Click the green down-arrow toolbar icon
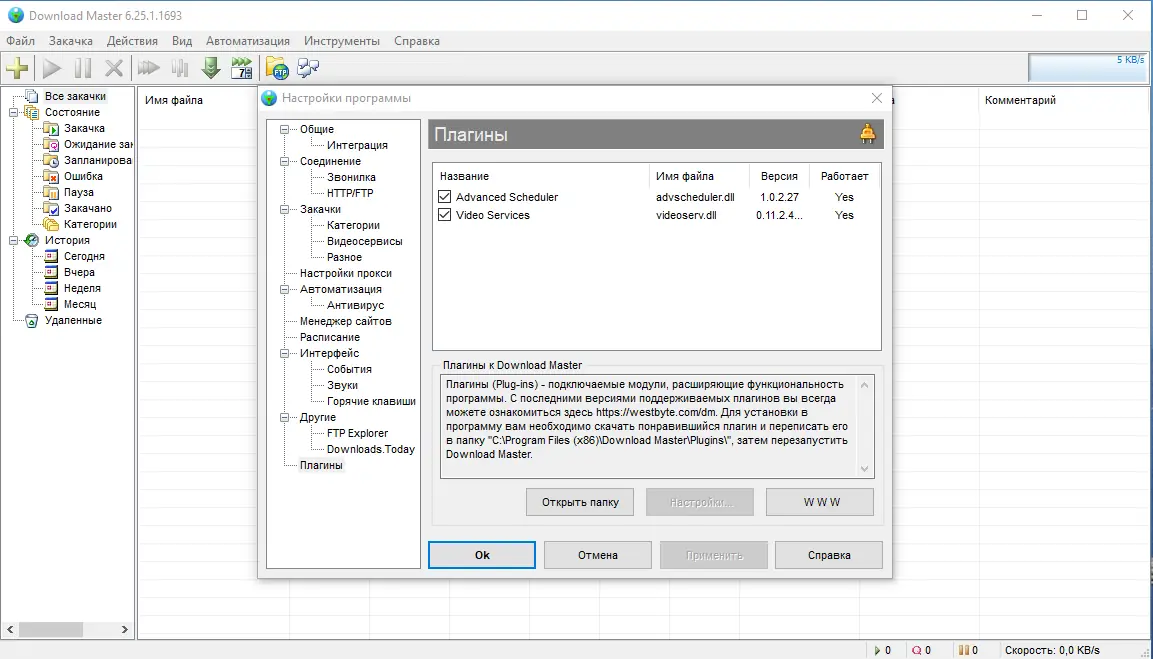The image size is (1153, 659). point(211,68)
